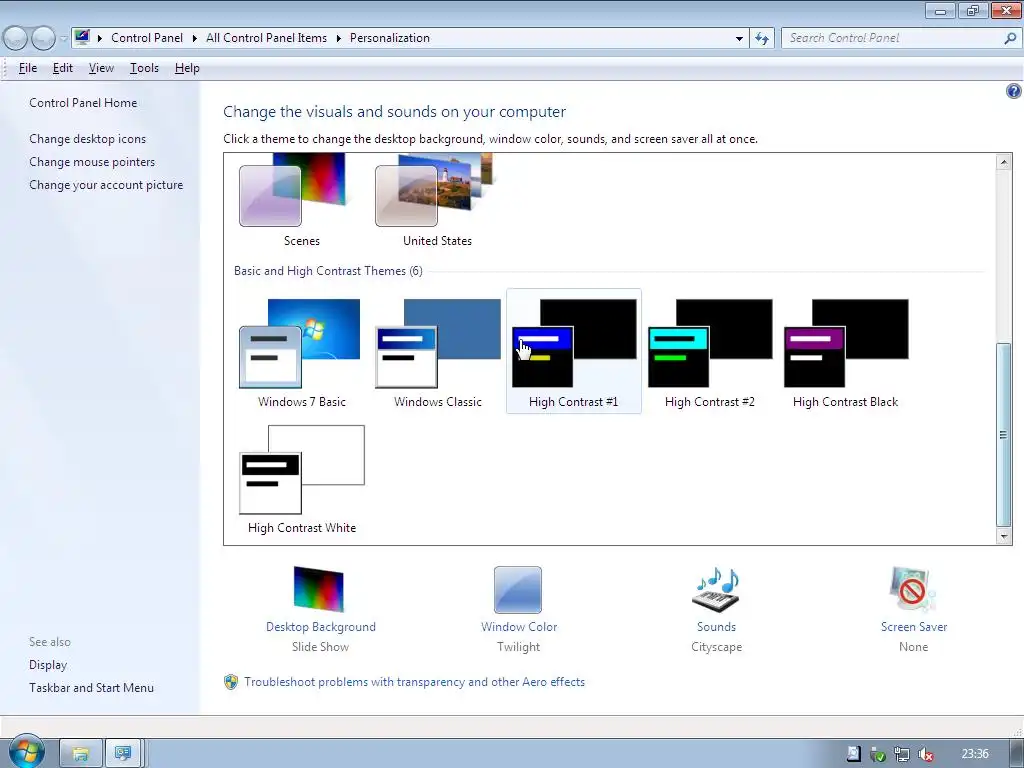
Task: Refresh the Personalization page
Action: coord(762,39)
